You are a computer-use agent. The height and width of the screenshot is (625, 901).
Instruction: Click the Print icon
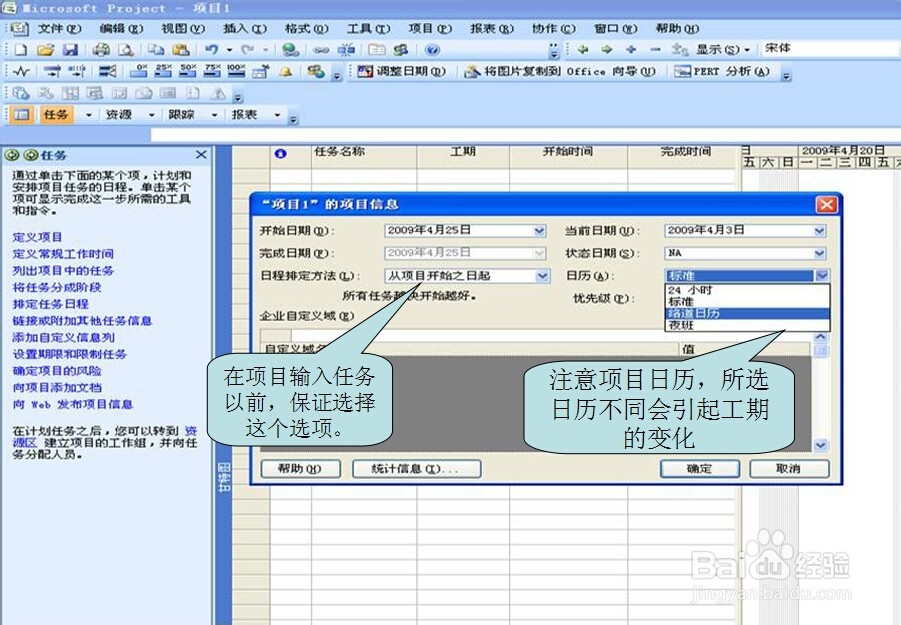pos(101,50)
